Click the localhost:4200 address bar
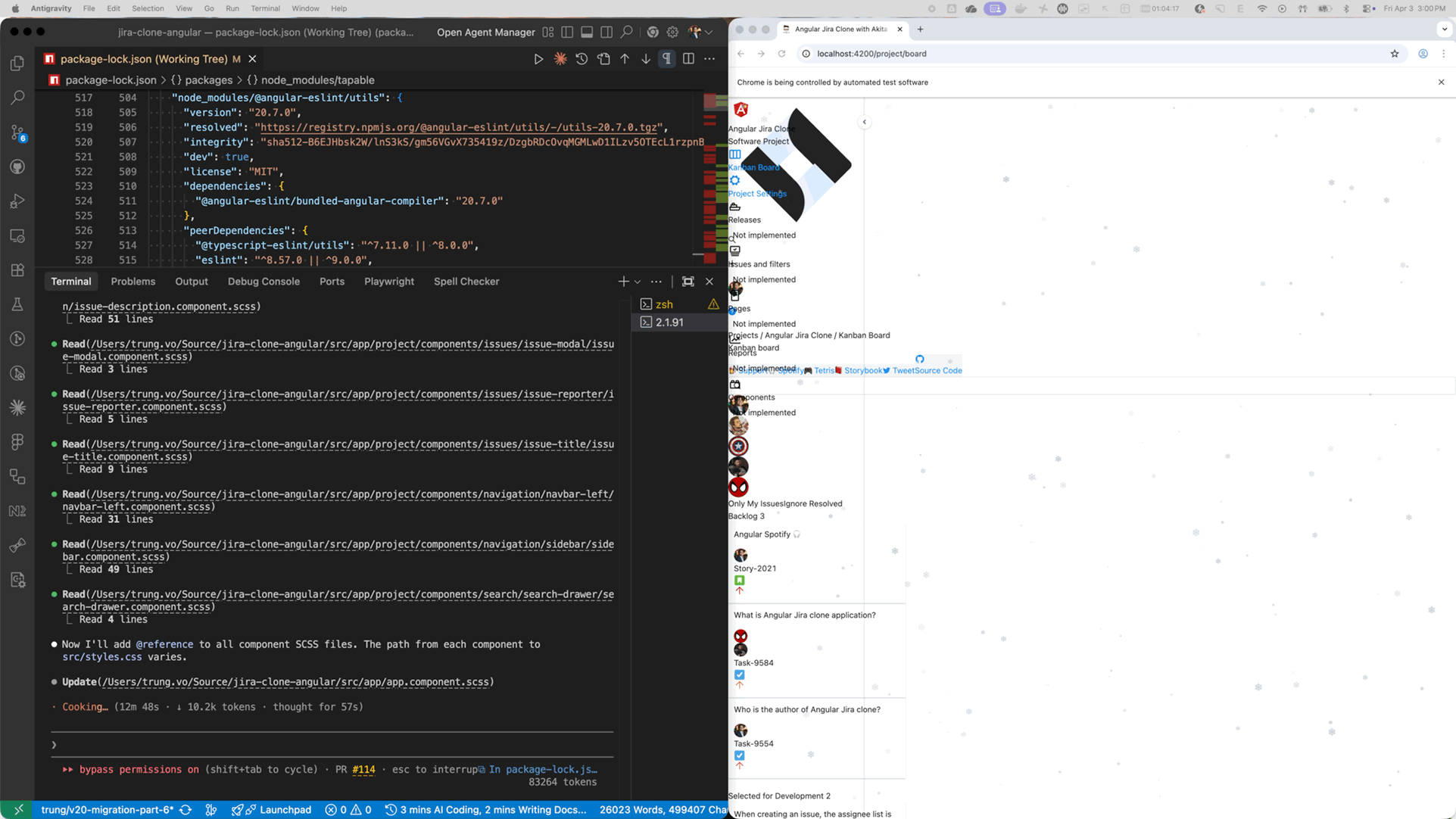 [x=871, y=54]
